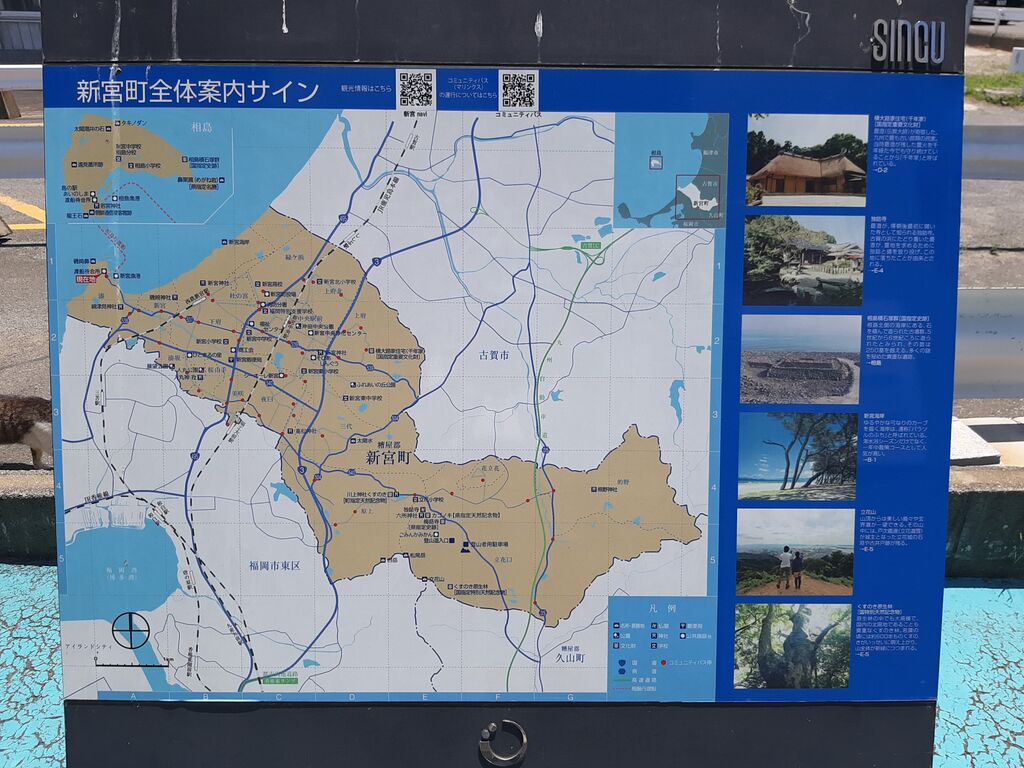
Task: Click the distance scale bar
Action: [133, 664]
